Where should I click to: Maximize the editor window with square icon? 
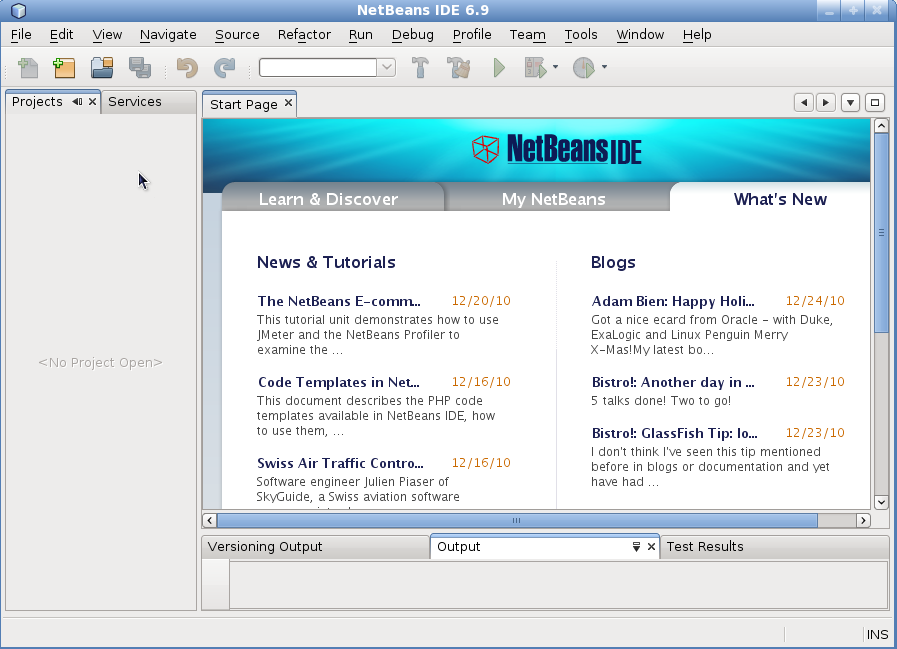[x=875, y=103]
